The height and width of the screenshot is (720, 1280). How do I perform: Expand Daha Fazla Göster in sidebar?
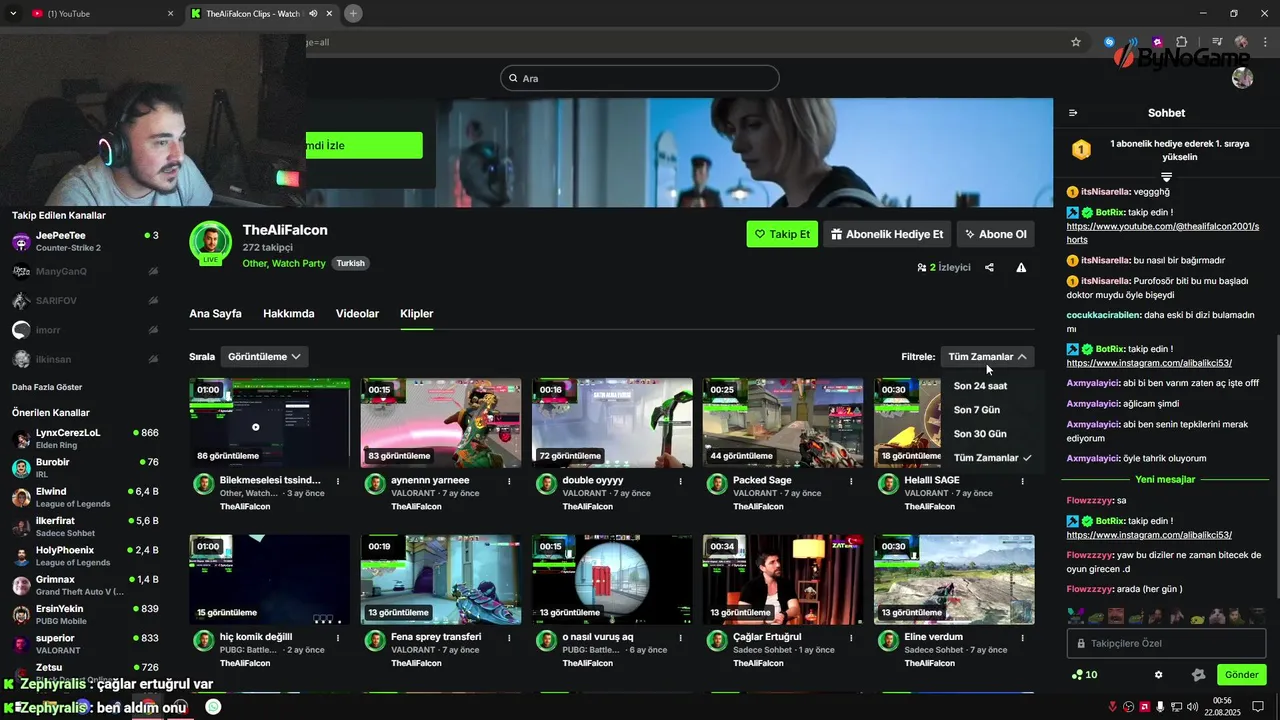(x=47, y=387)
